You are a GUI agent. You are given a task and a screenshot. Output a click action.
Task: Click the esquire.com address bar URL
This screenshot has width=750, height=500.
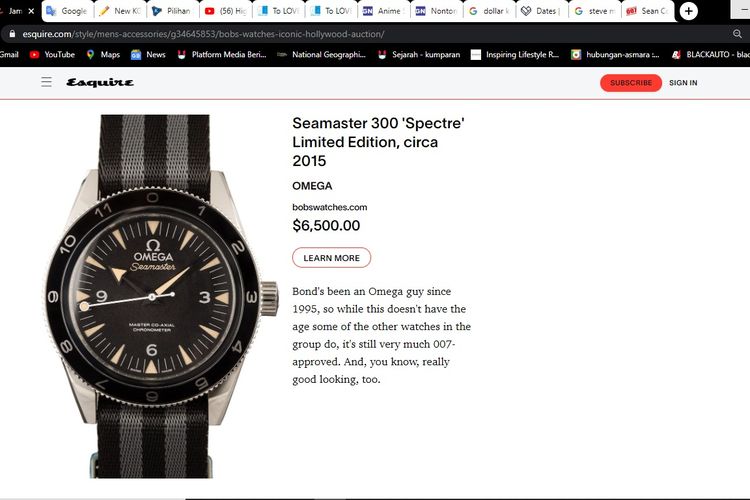[x=200, y=33]
